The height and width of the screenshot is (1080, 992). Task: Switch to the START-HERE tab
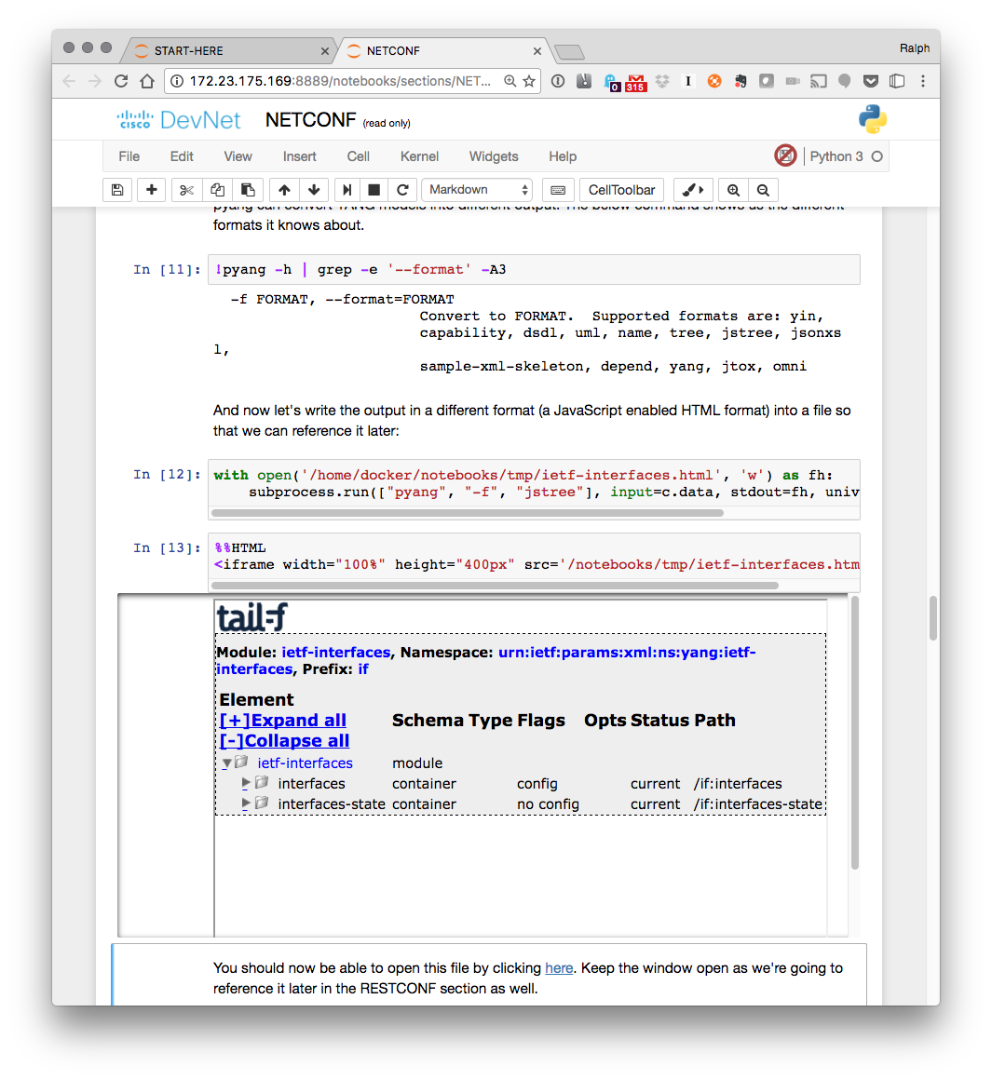click(x=227, y=51)
